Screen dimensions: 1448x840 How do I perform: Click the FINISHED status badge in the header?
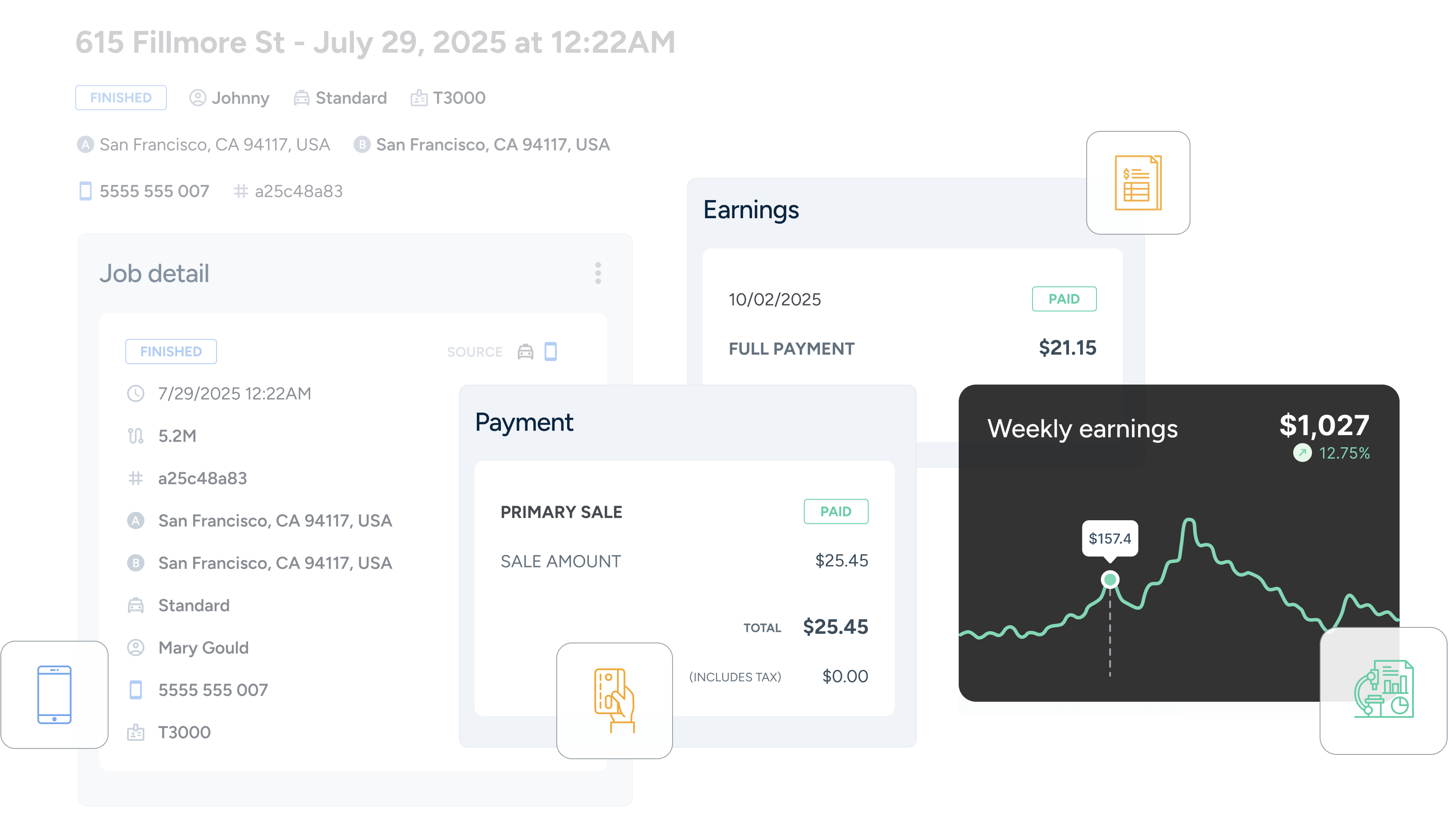point(121,98)
